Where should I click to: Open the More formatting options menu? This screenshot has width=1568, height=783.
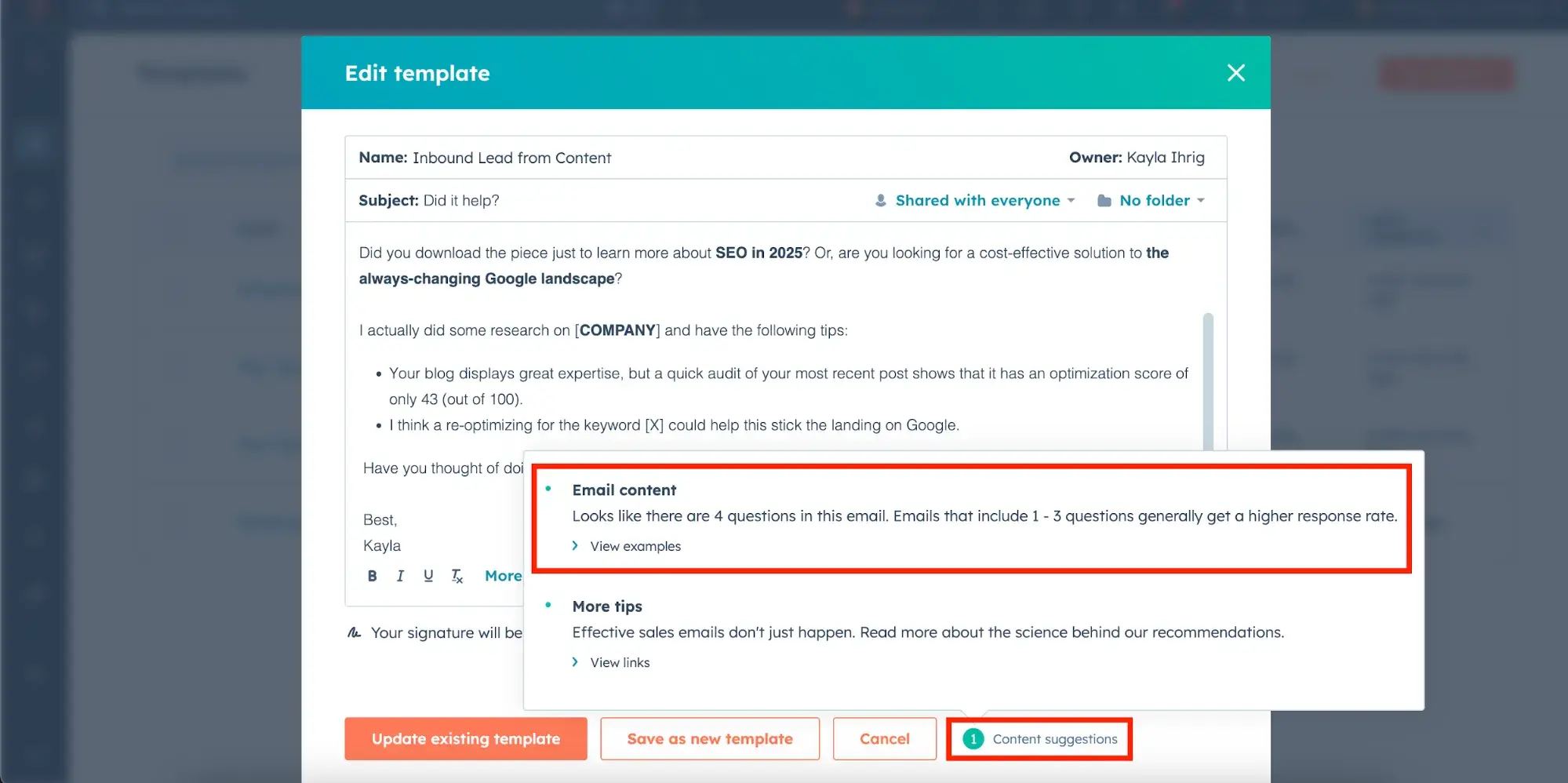coord(503,576)
